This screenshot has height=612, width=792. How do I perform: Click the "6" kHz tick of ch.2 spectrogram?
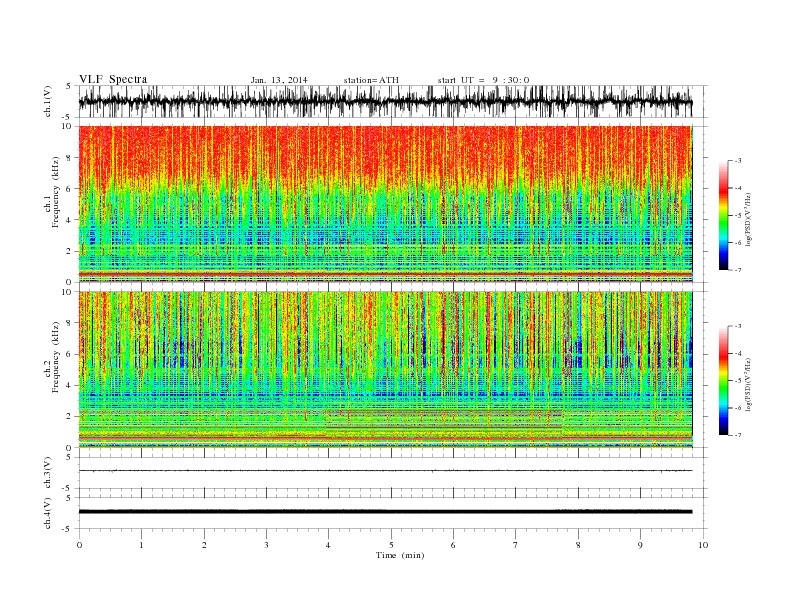(69, 354)
